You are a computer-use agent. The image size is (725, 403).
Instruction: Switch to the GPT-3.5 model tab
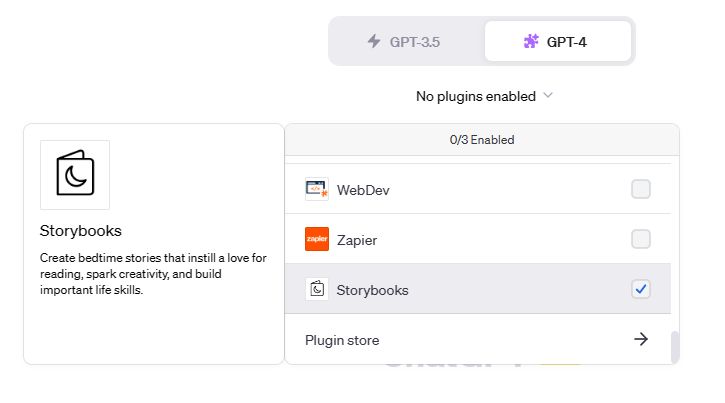(x=407, y=42)
